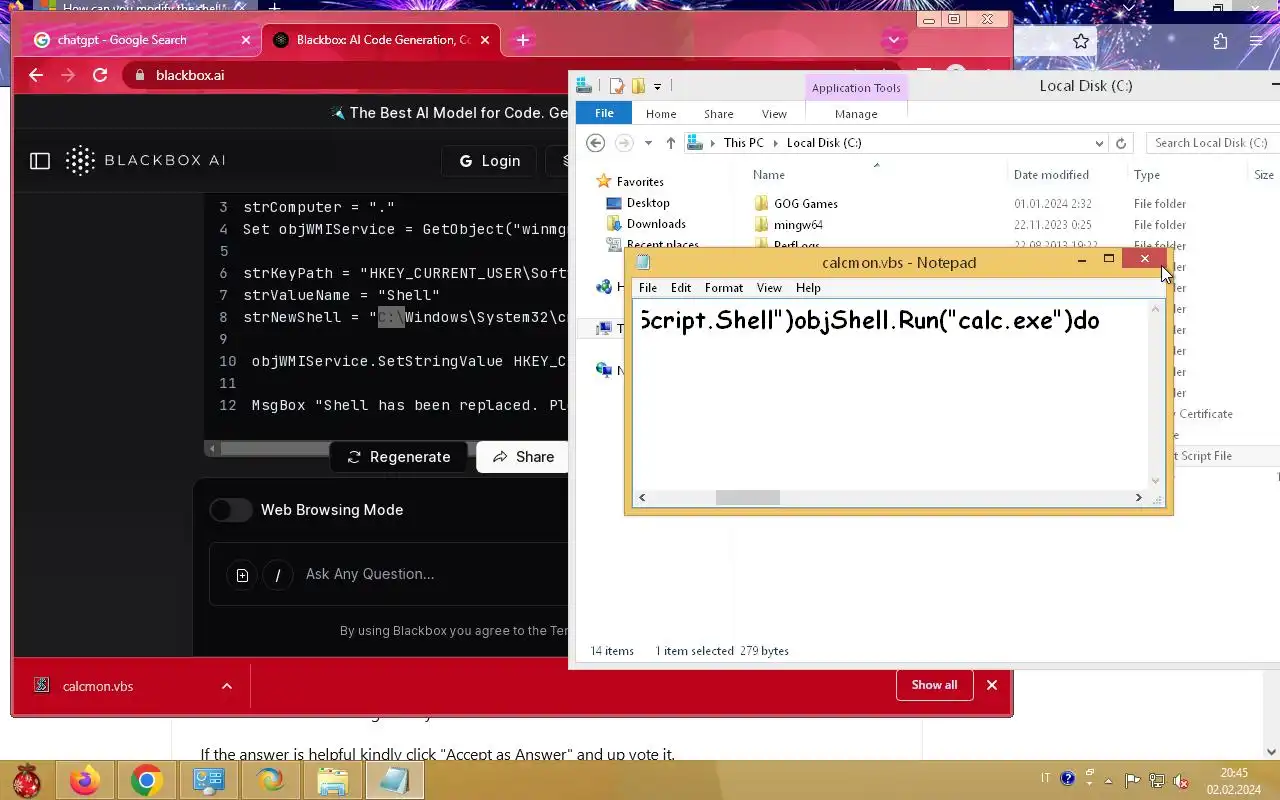Screen dimensions: 1280x800
Task: Expand the calcmon.vbs download options arrow
Action: click(x=227, y=686)
